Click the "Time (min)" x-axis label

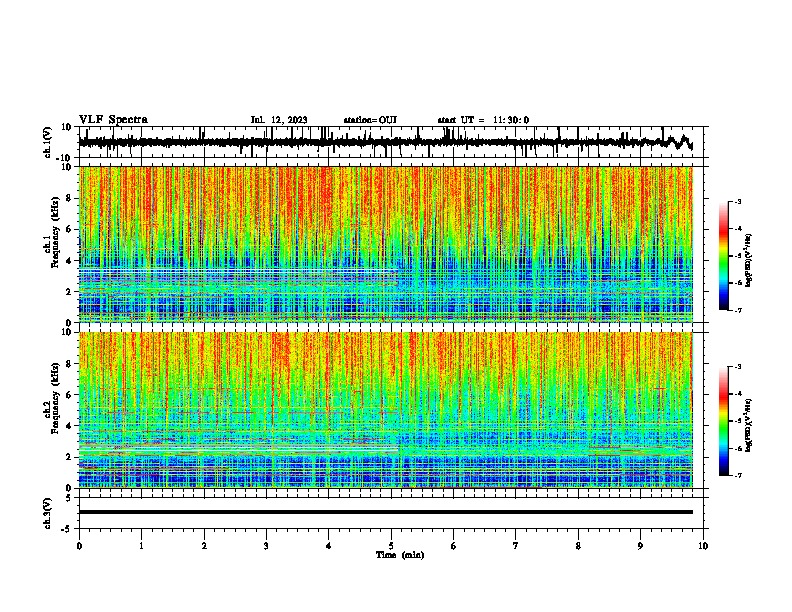click(x=400, y=555)
